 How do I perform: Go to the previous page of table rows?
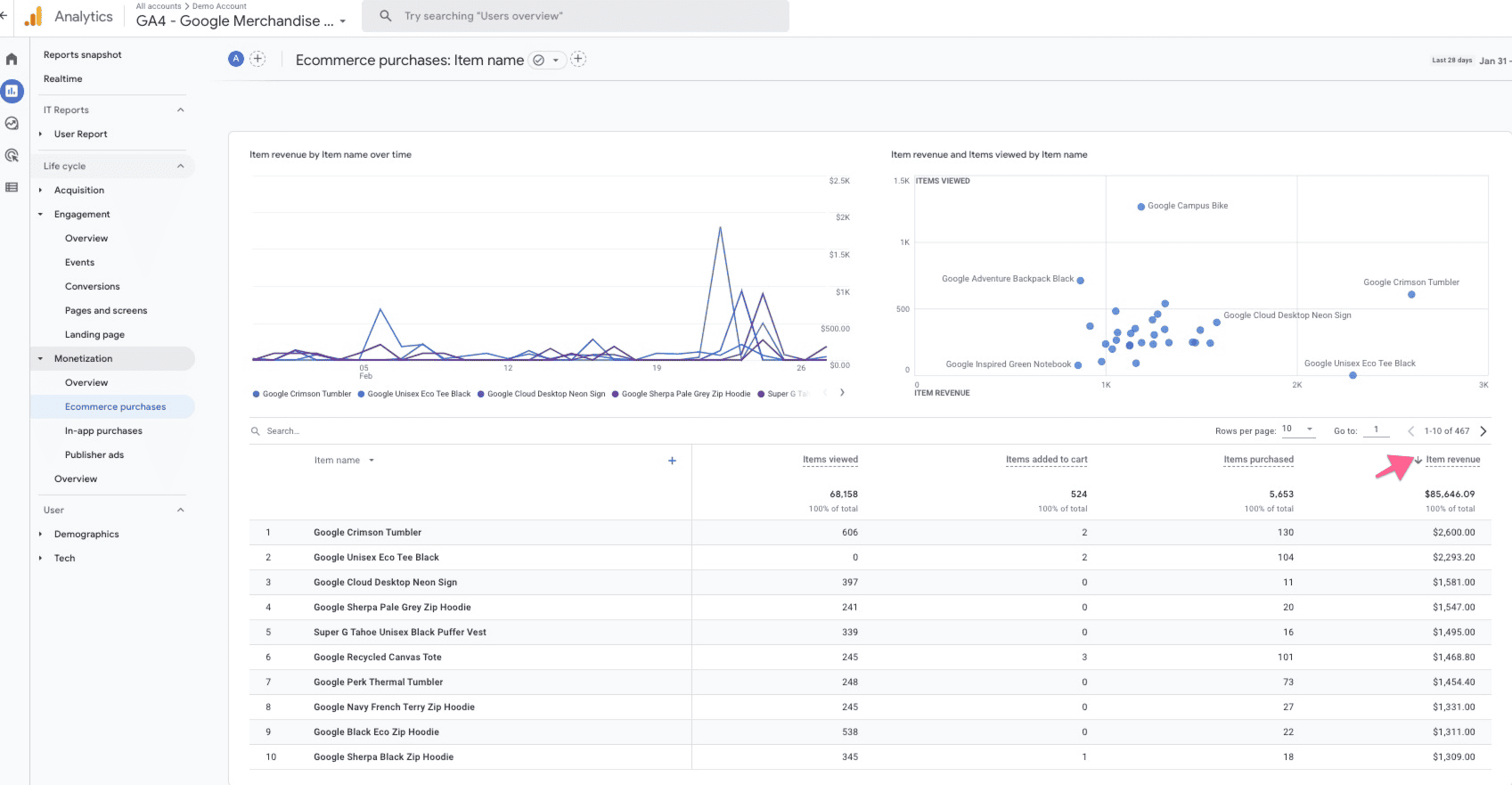(x=1410, y=431)
